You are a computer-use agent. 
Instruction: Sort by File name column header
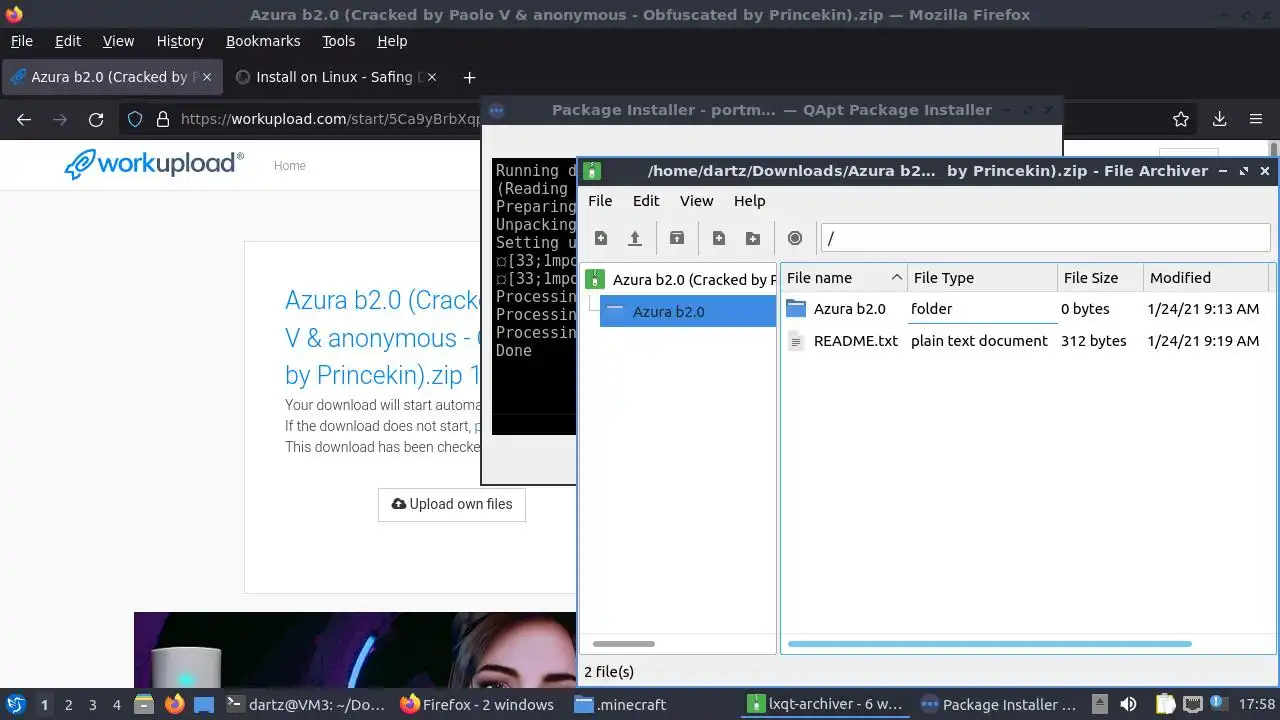843,278
